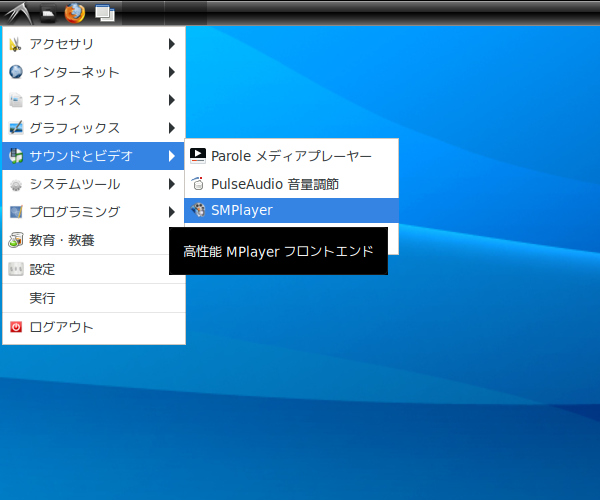Click the 設定 preferences icon
600x500 pixels.
(16, 269)
